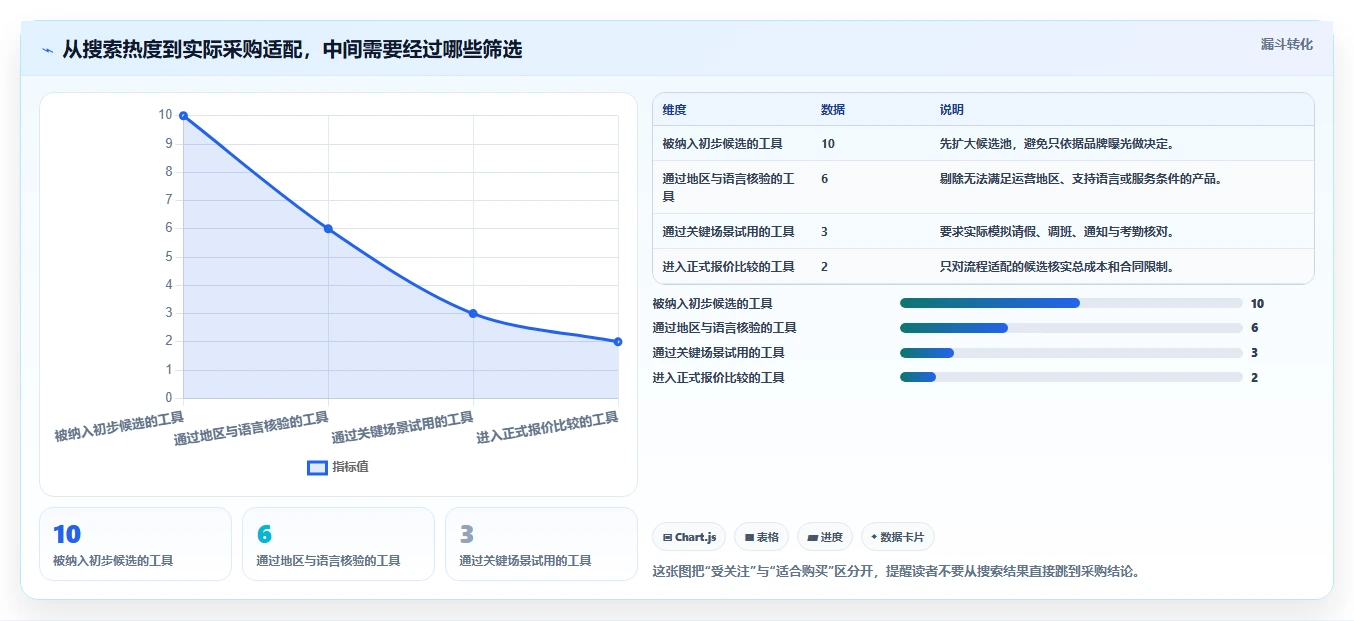The width and height of the screenshot is (1354, 621).
Task: Click the progress bar for 被纳入初步候选的工具
Action: click(x=1071, y=303)
